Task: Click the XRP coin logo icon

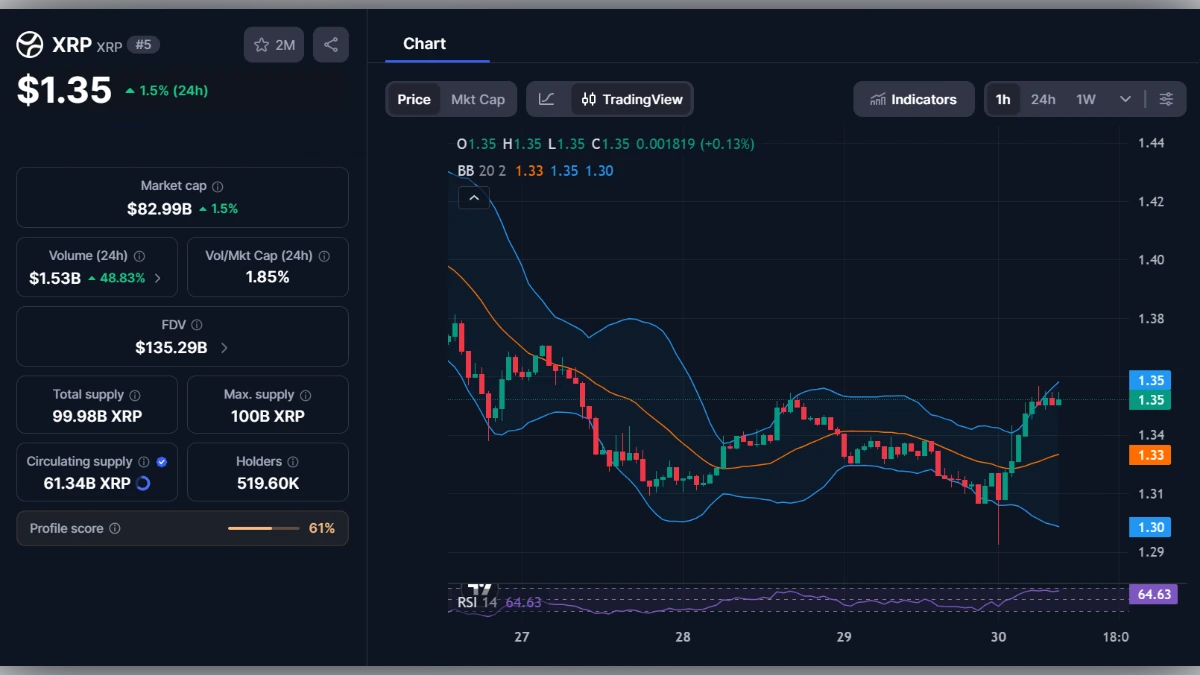Action: coord(30,45)
